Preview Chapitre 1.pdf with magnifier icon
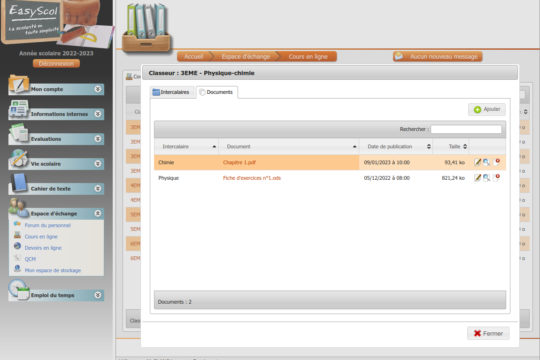This screenshot has width=540, height=360. pyautogui.click(x=486, y=162)
